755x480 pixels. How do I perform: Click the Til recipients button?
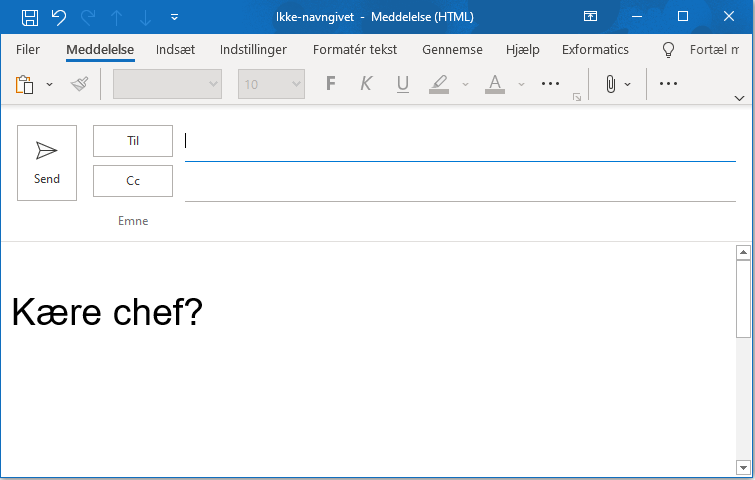tap(133, 141)
